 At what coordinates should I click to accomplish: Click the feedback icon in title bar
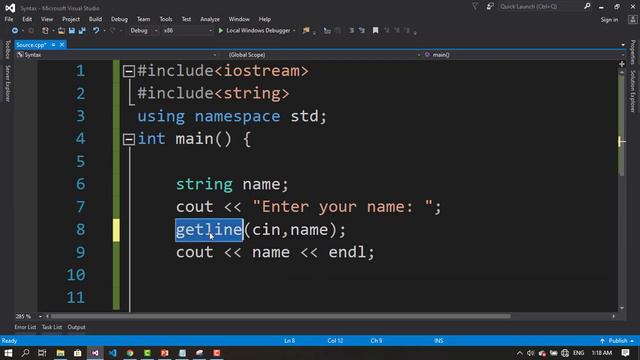click(490, 6)
